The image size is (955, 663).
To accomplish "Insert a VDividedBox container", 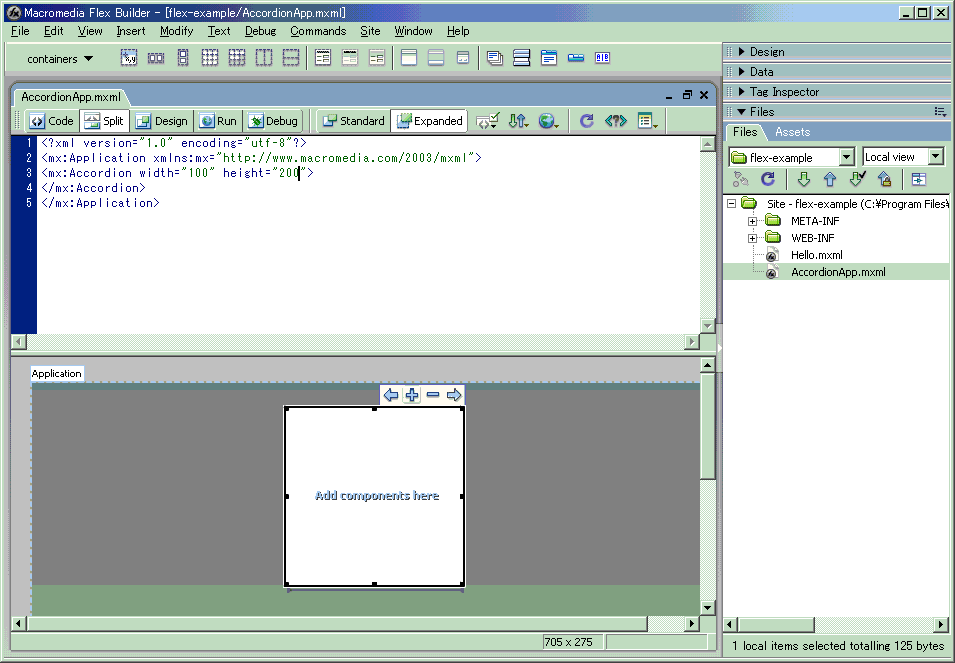I will pyautogui.click(x=291, y=58).
